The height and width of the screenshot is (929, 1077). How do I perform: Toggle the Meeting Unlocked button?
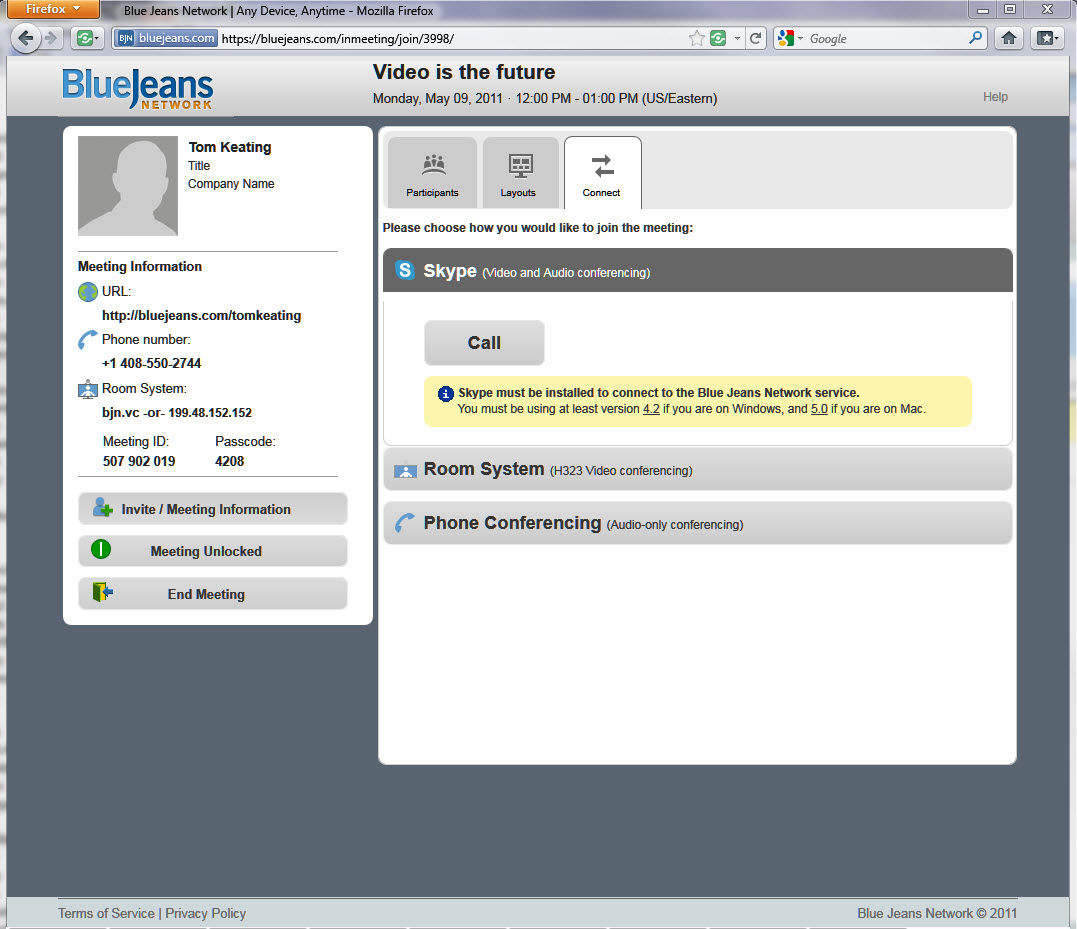tap(212, 551)
